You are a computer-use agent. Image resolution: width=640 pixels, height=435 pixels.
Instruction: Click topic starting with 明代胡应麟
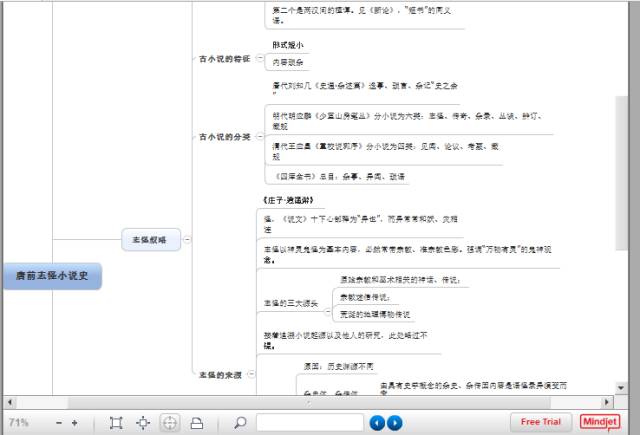(x=407, y=121)
